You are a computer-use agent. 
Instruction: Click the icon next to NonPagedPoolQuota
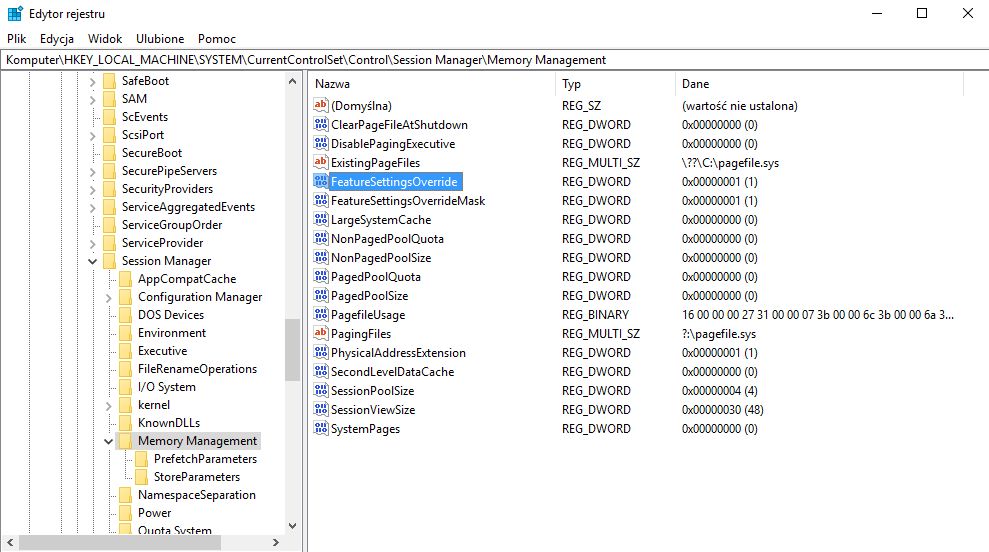click(320, 238)
